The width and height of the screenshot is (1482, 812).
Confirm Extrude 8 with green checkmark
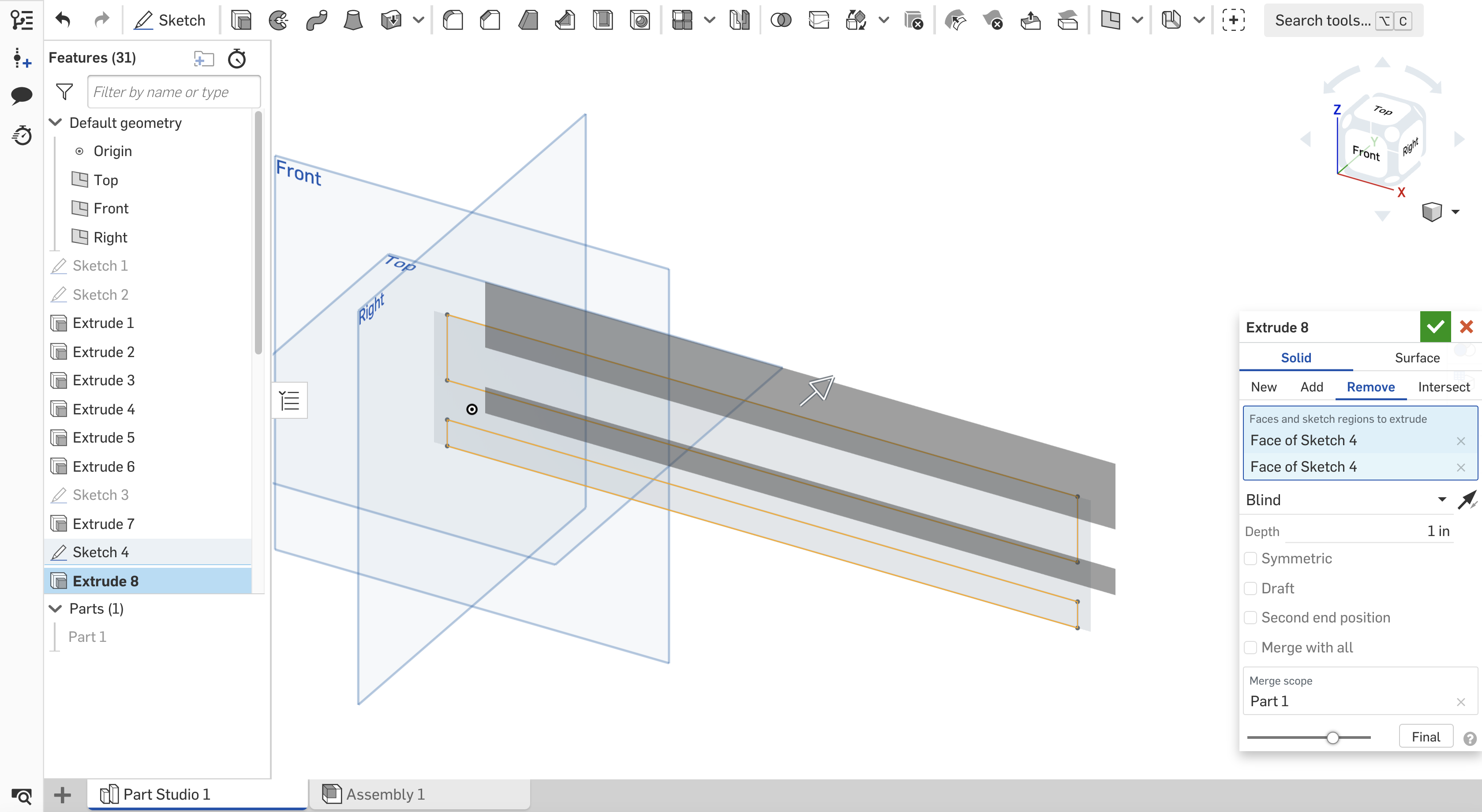pyautogui.click(x=1436, y=327)
